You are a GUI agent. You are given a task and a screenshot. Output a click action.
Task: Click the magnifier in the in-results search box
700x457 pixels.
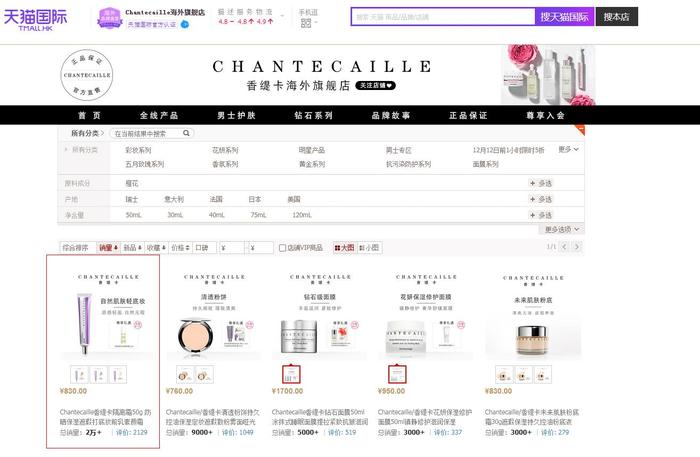(186, 133)
